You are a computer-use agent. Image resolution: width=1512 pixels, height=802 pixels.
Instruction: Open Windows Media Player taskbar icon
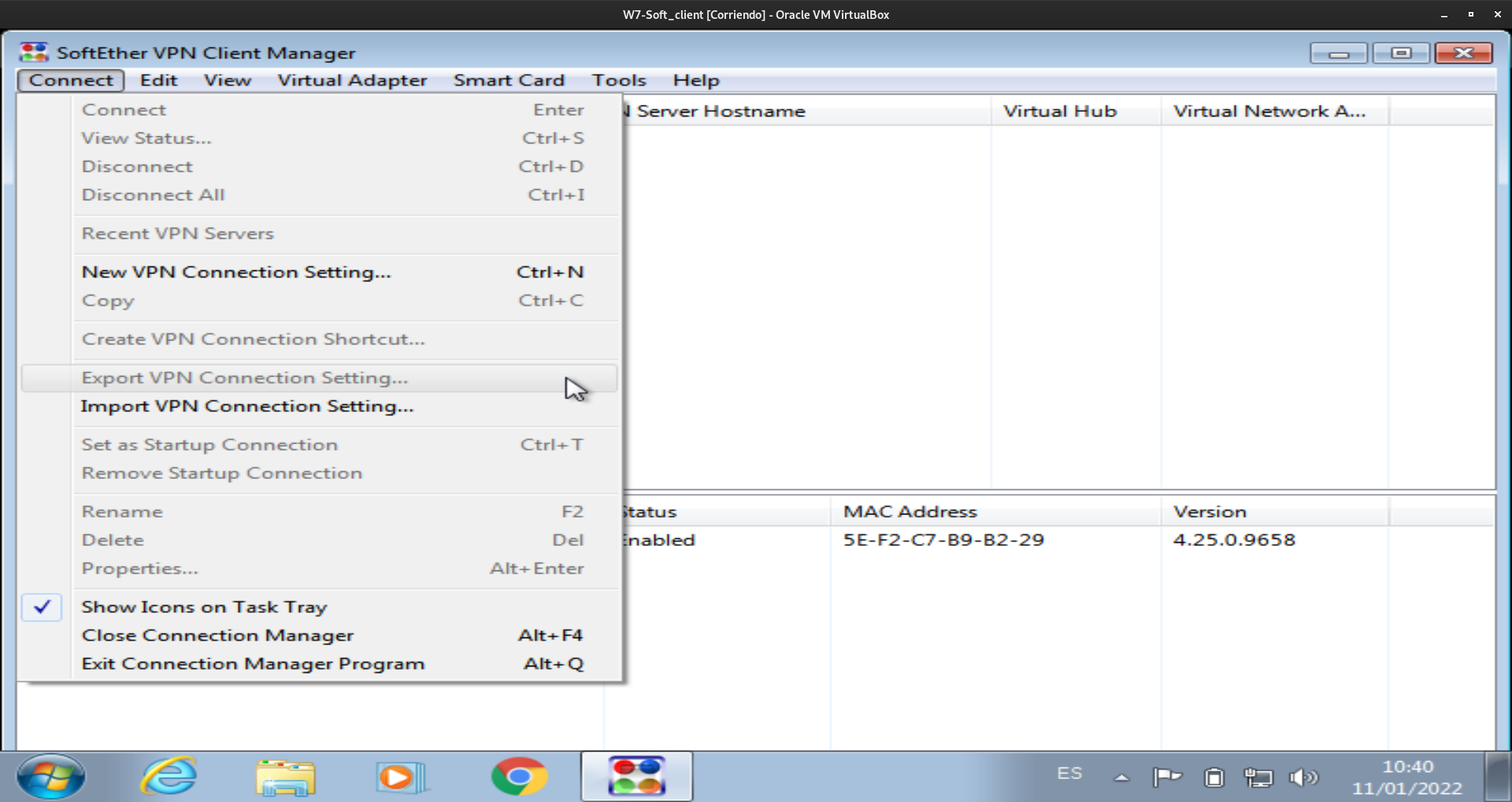click(401, 777)
